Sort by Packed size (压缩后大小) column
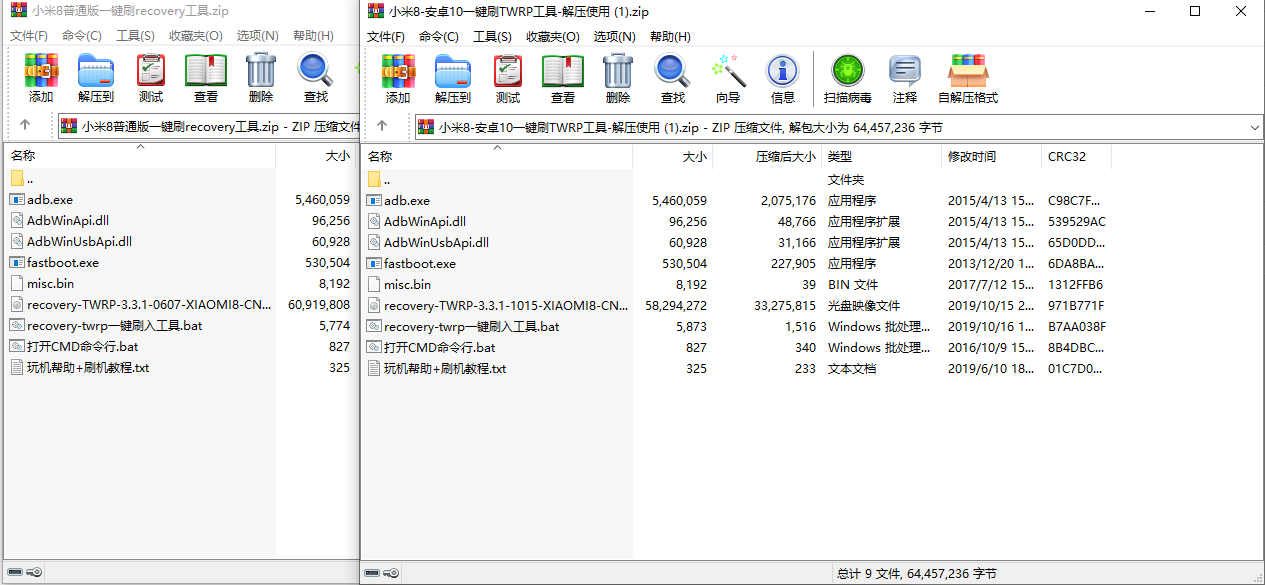The height and width of the screenshot is (585, 1265). pyautogui.click(x=767, y=157)
